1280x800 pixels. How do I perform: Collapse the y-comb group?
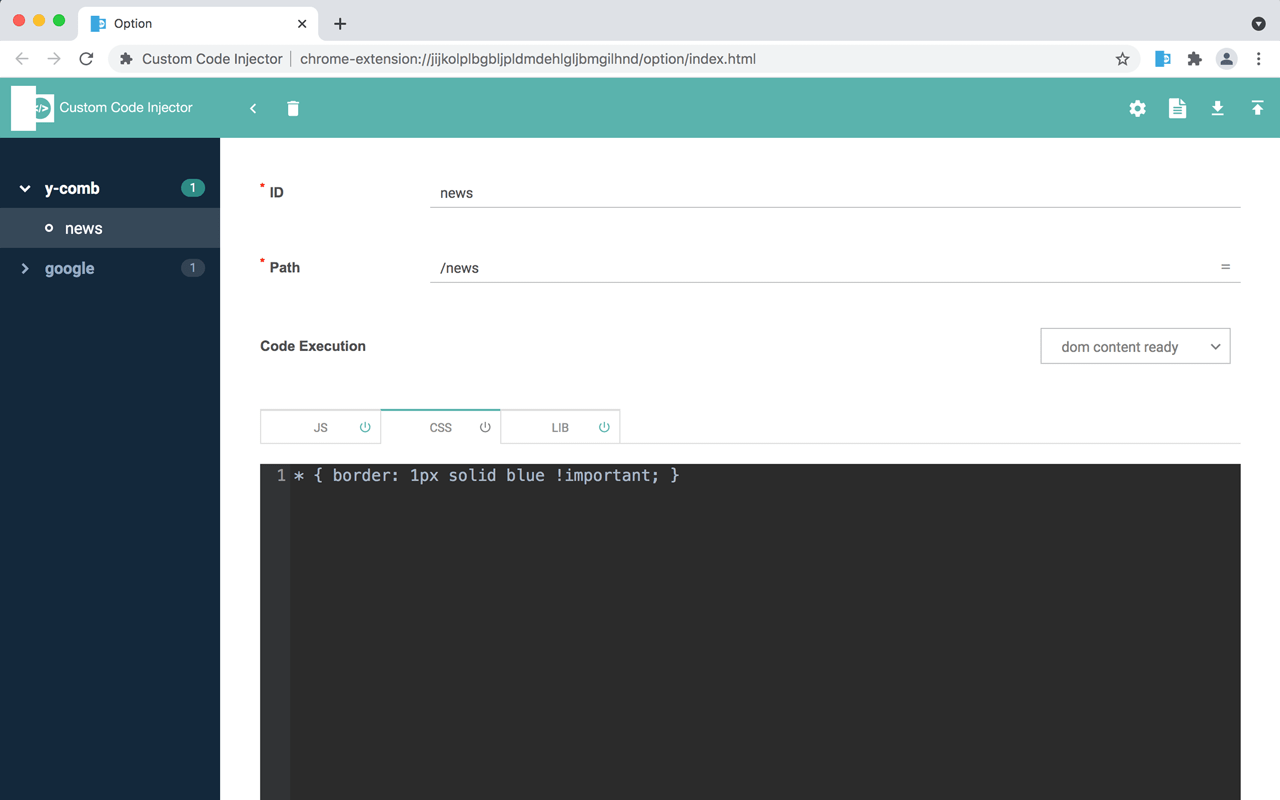point(25,188)
